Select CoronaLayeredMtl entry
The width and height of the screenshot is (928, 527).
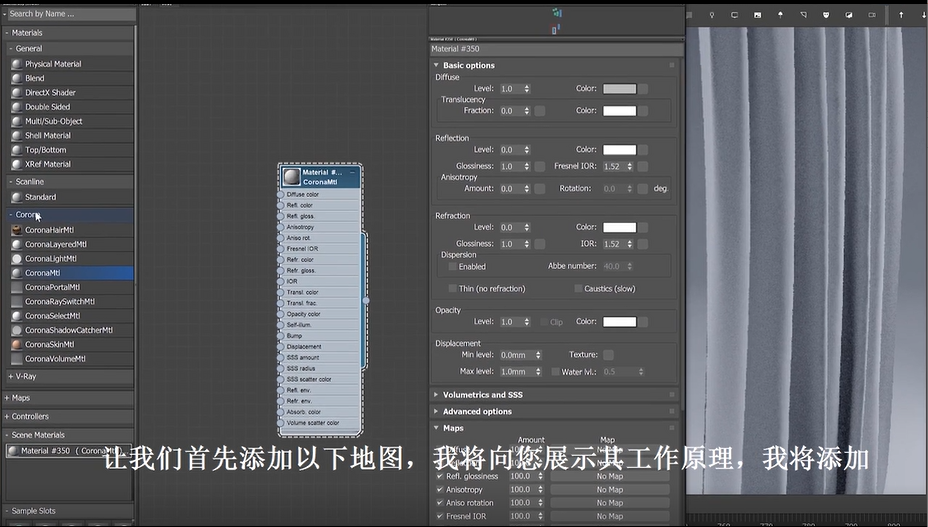[71, 244]
